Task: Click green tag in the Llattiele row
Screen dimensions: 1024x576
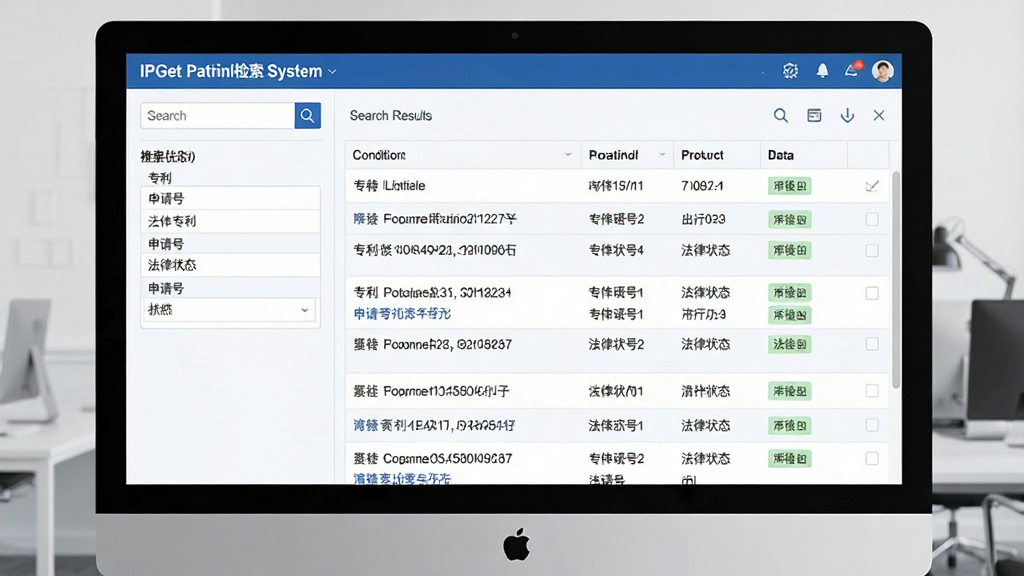Action: coord(790,186)
